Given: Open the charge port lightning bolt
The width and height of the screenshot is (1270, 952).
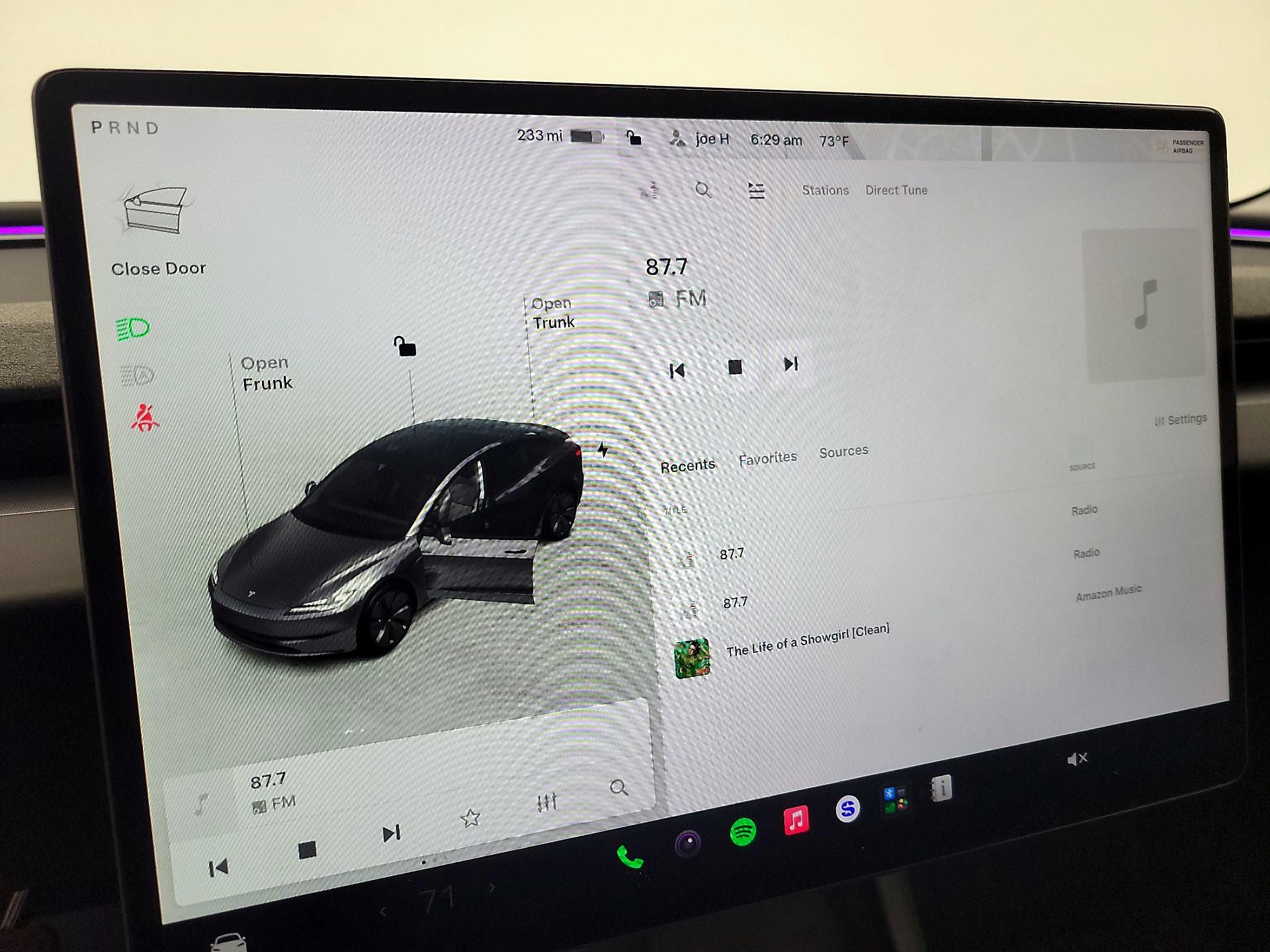Looking at the screenshot, I should pos(603,450).
